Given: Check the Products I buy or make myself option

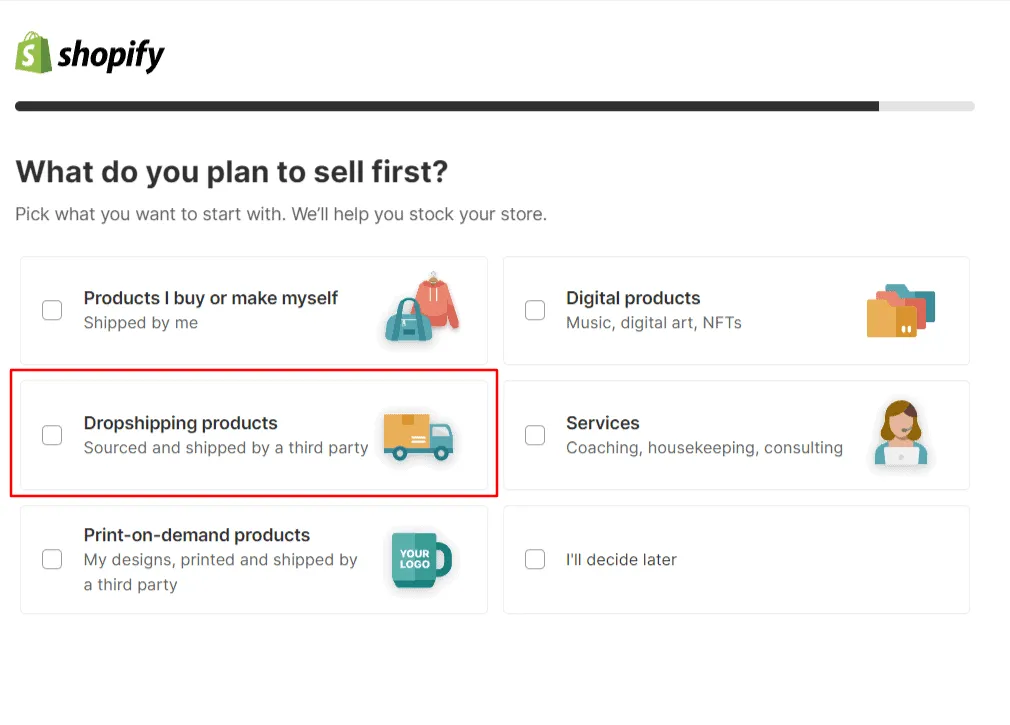Looking at the screenshot, I should (51, 310).
